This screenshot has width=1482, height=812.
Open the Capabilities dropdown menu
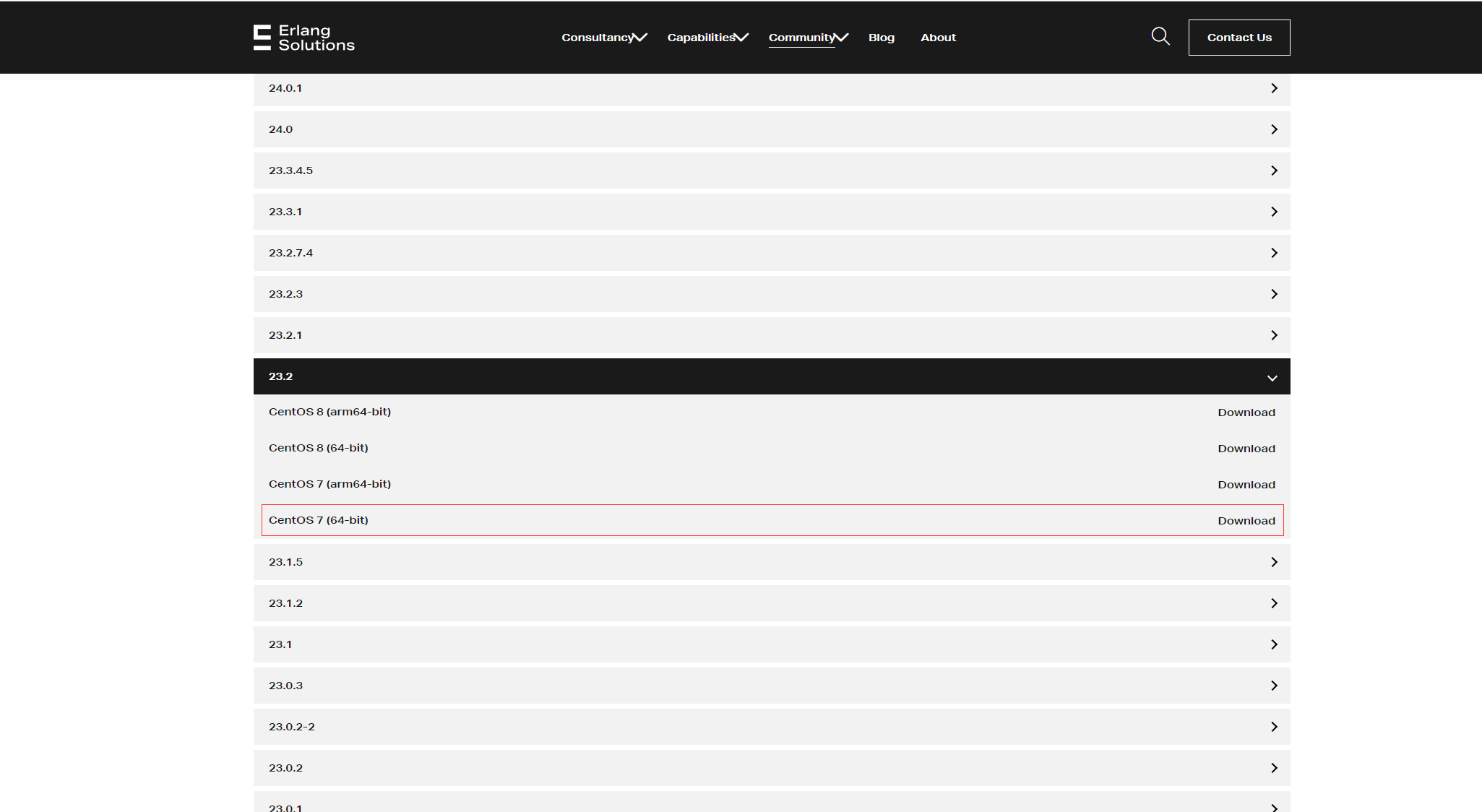coord(707,38)
